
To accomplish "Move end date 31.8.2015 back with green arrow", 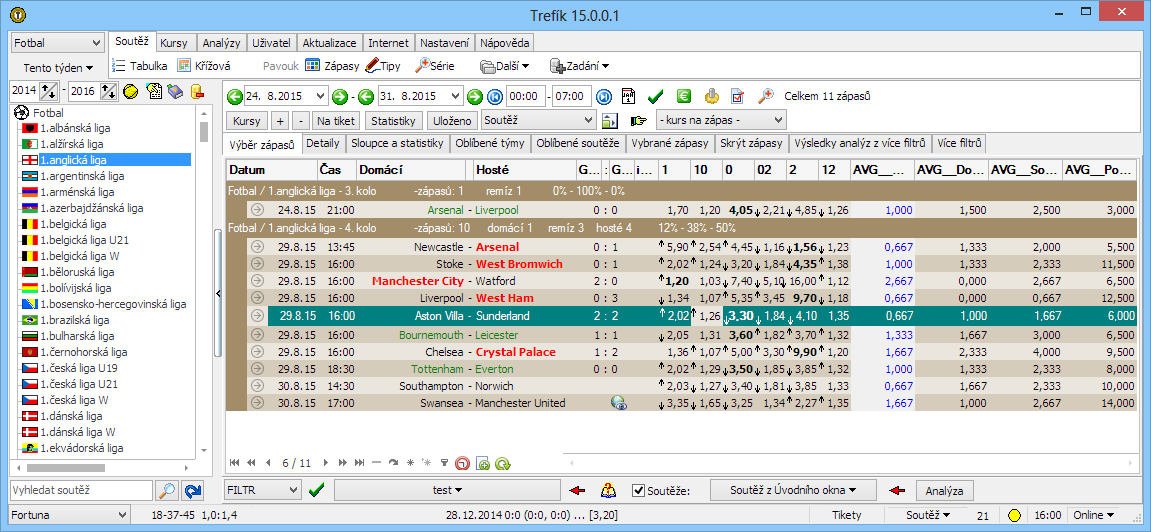I will point(366,96).
